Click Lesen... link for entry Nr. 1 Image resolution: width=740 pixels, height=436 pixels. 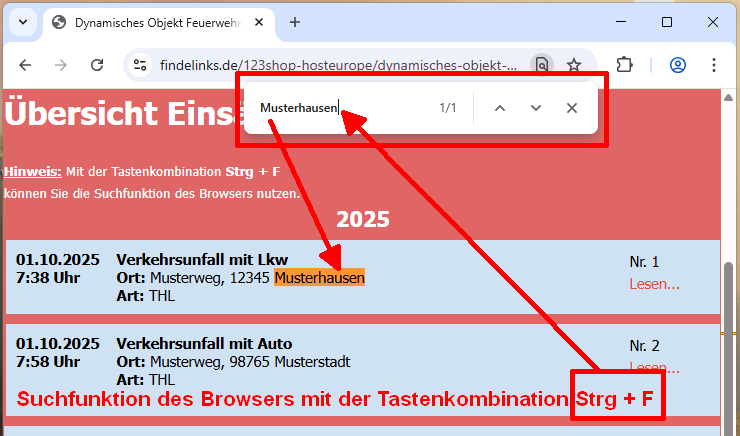[654, 284]
